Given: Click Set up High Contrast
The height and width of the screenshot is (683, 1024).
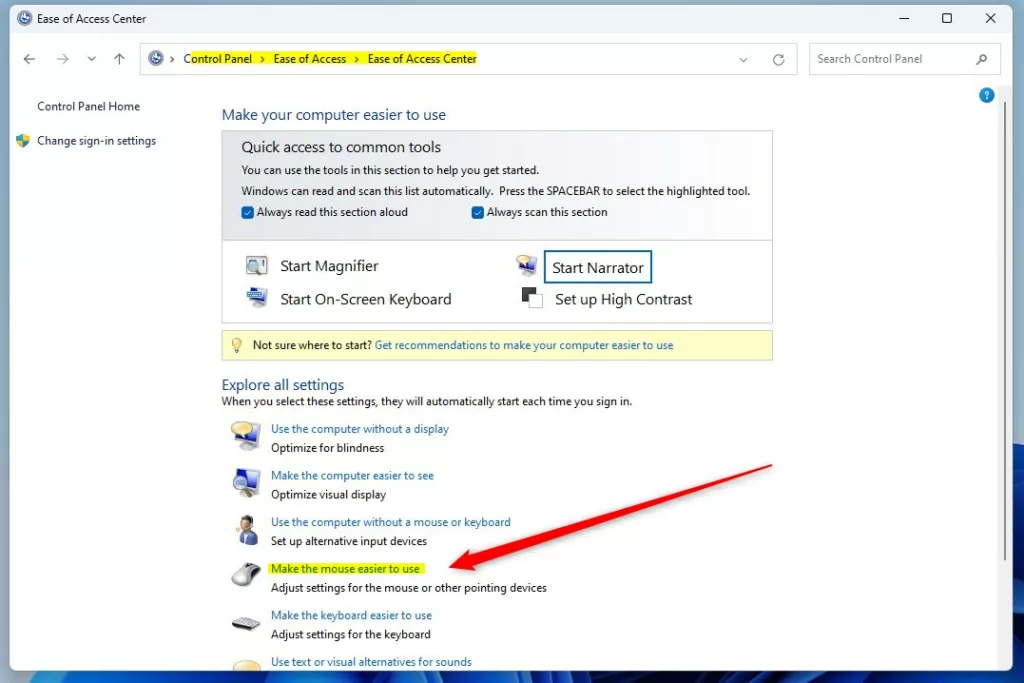Looking at the screenshot, I should click(x=623, y=299).
